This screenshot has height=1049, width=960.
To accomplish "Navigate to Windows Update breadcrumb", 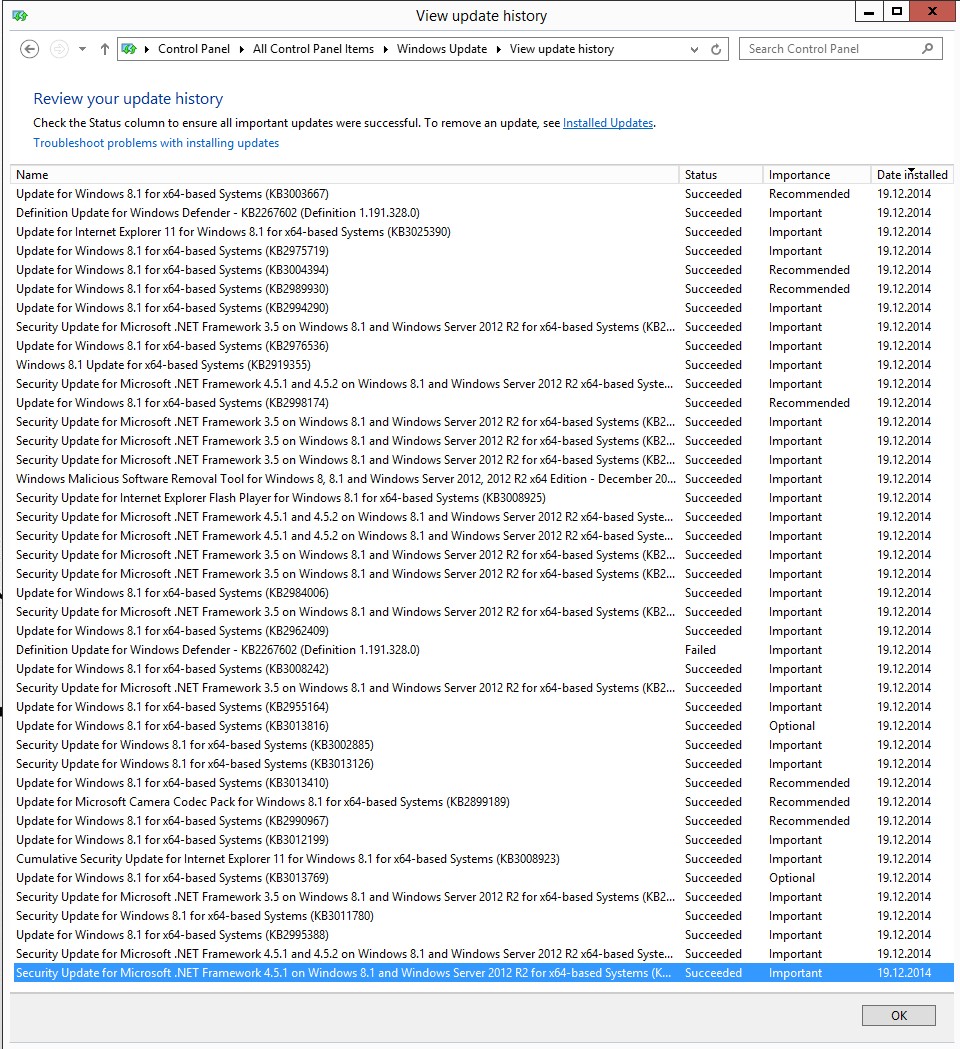I will point(442,49).
